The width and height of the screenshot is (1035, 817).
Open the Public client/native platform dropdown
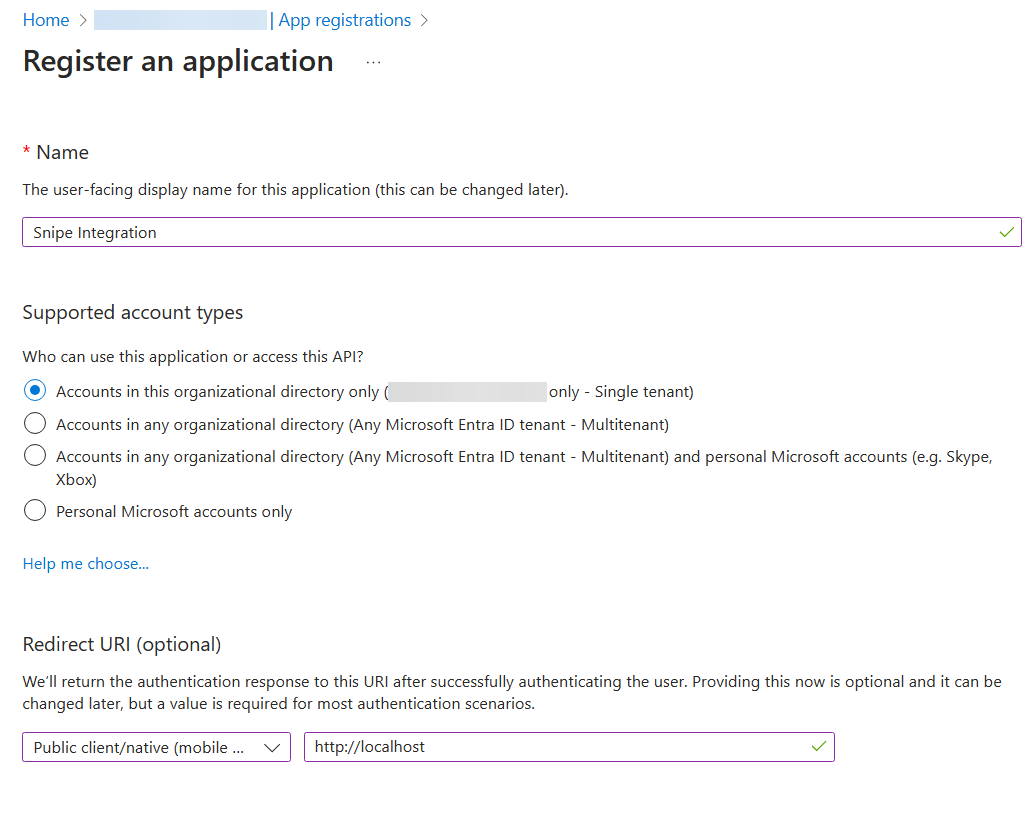tap(156, 746)
